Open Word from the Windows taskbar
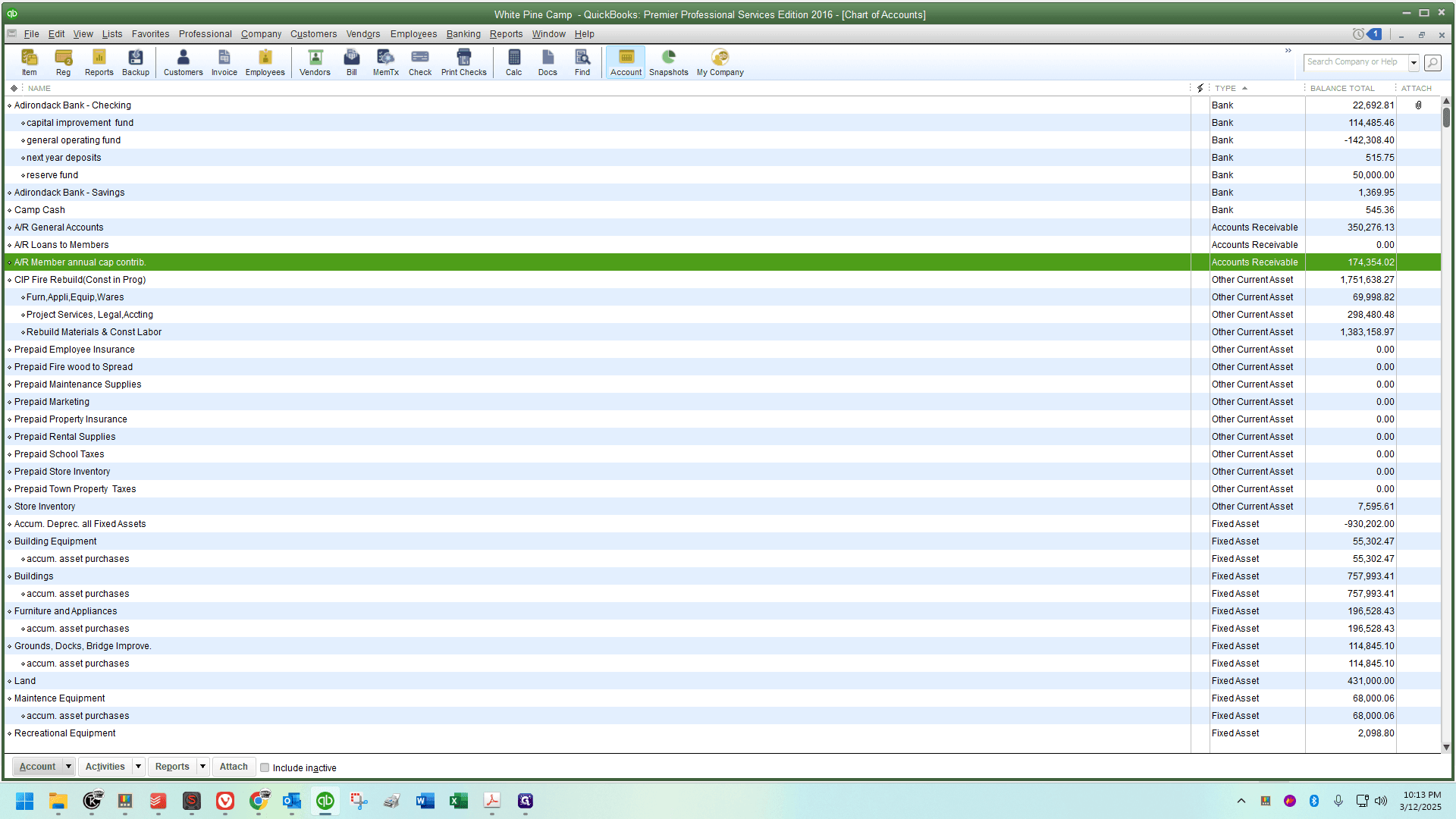Screen dimensions: 1456x819 pyautogui.click(x=425, y=801)
